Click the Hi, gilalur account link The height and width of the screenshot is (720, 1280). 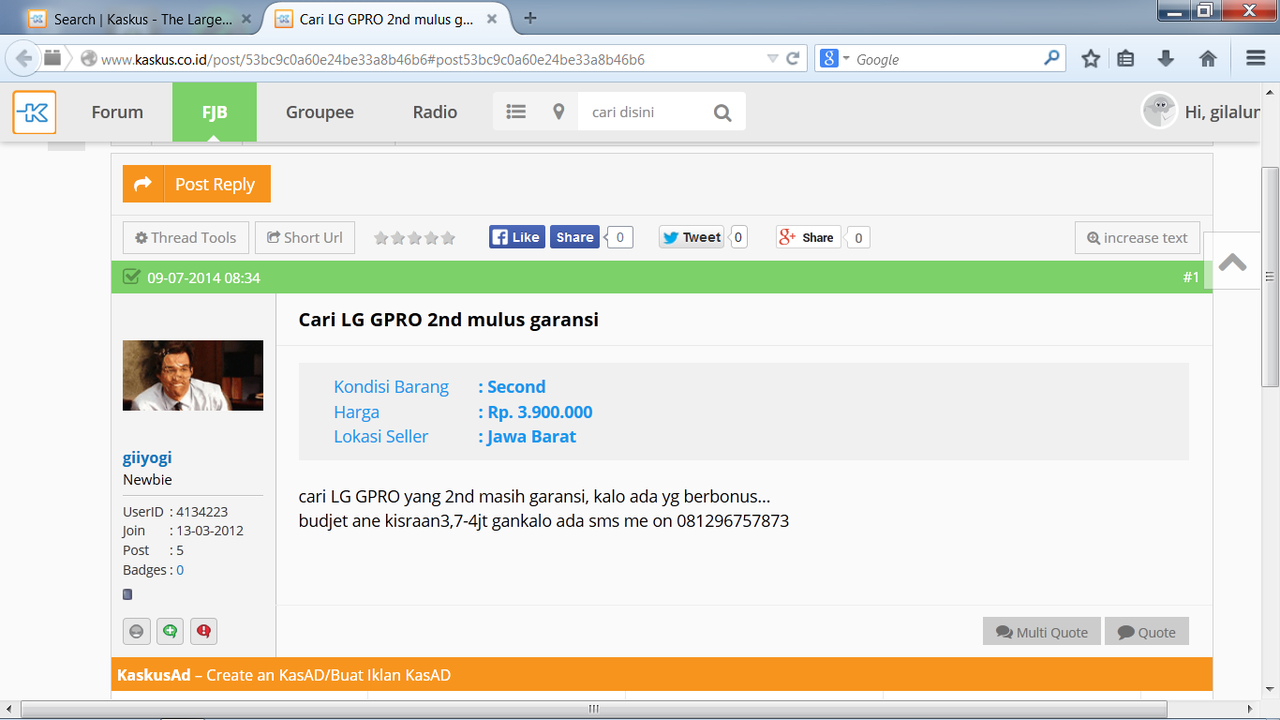click(1222, 112)
